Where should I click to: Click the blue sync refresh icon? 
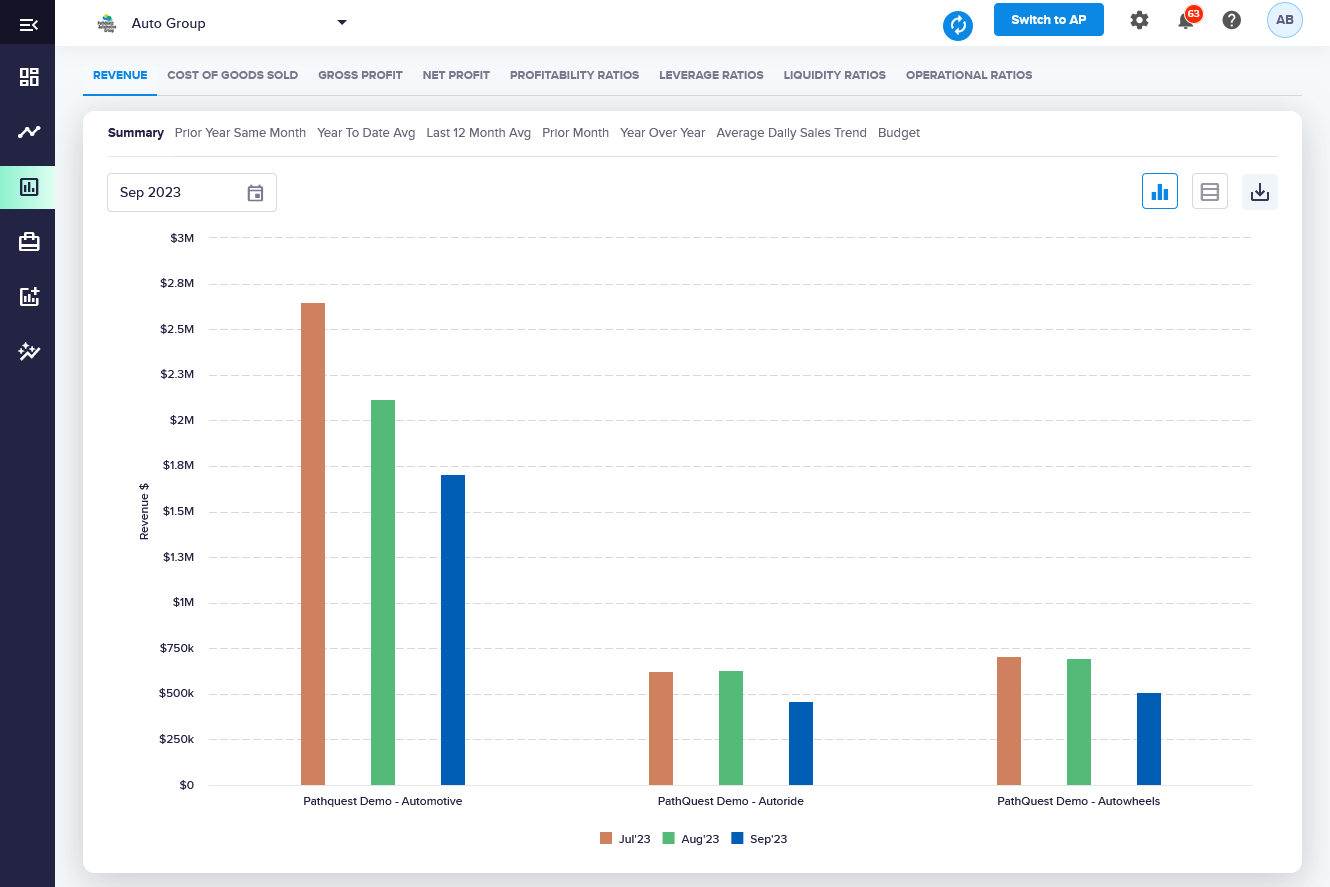pos(958,25)
